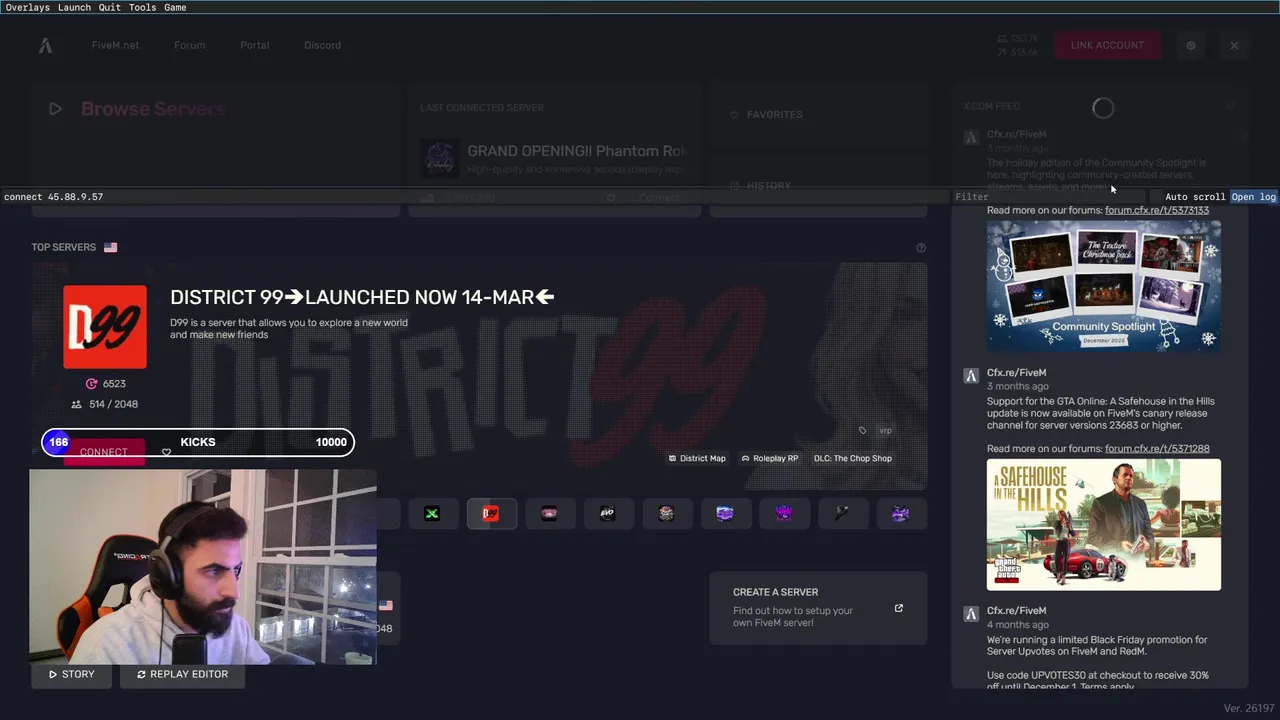Viewport: 1280px width, 720px height.
Task: Open the Overlays menu
Action: (27, 7)
